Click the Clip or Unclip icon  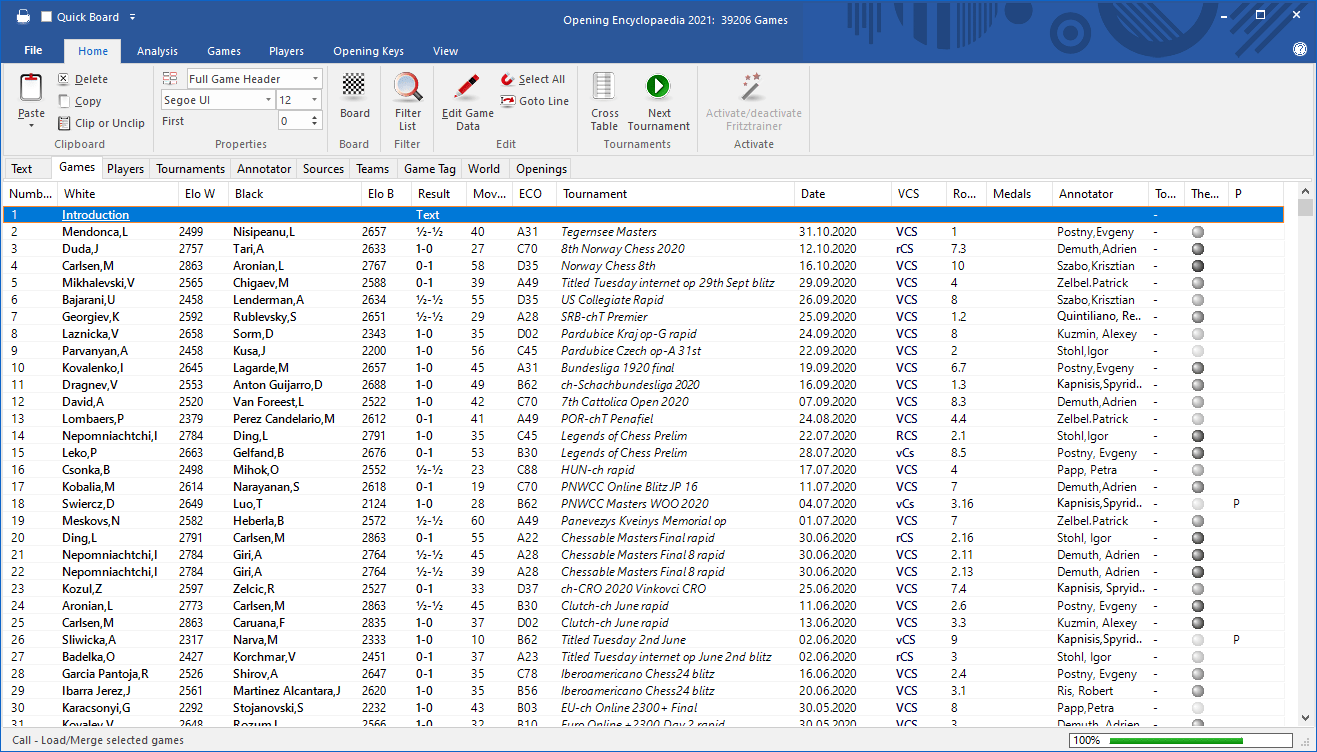[x=64, y=123]
